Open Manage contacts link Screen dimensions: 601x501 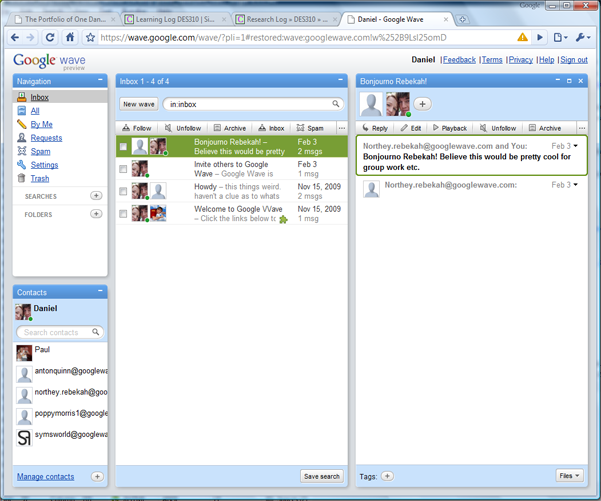coord(46,476)
